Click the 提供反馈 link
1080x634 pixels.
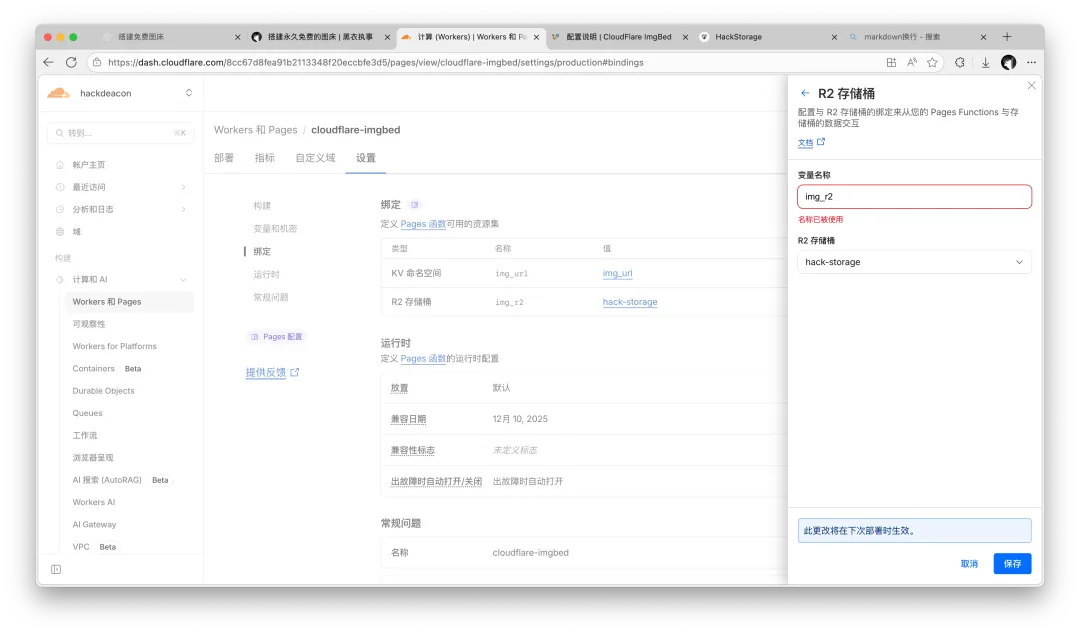[266, 372]
